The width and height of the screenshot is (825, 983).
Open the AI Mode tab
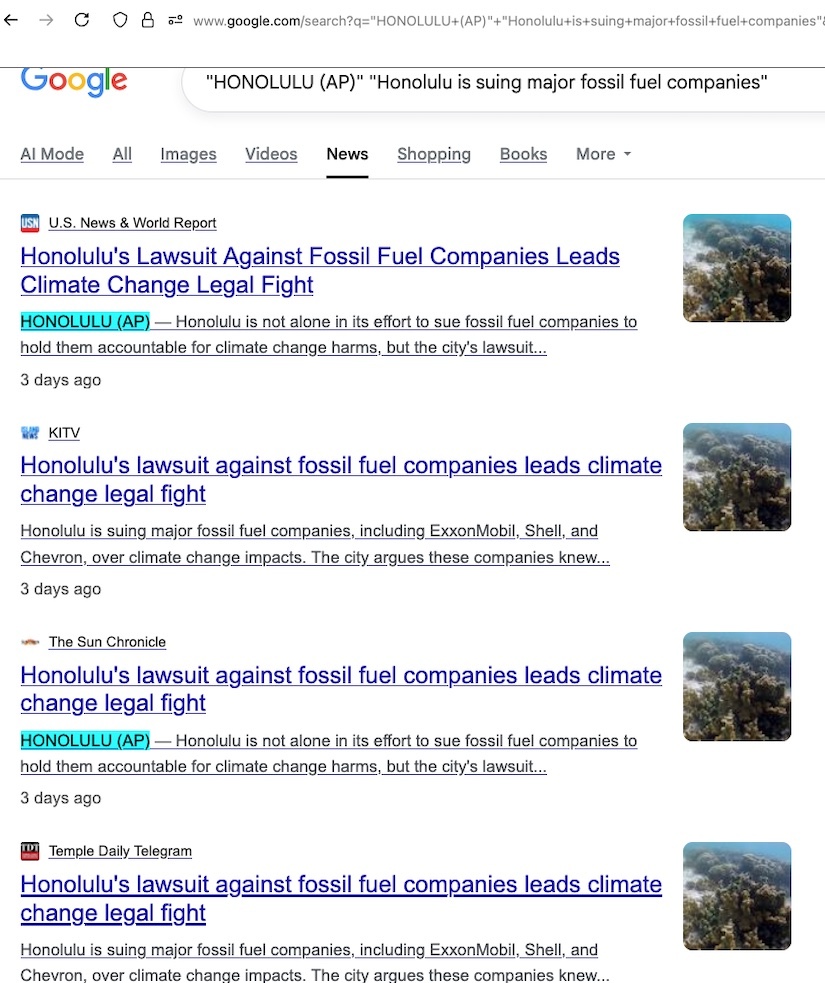pyautogui.click(x=52, y=154)
